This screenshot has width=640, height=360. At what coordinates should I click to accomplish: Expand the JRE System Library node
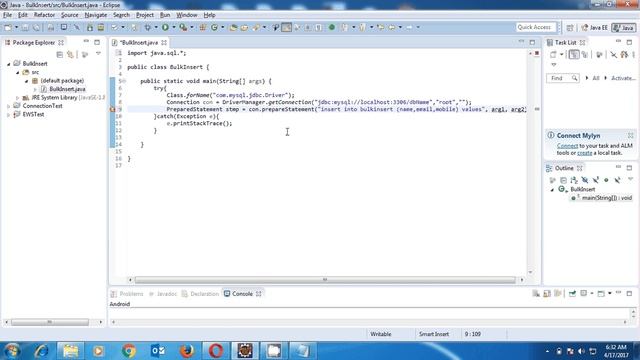pyautogui.click(x=18, y=98)
